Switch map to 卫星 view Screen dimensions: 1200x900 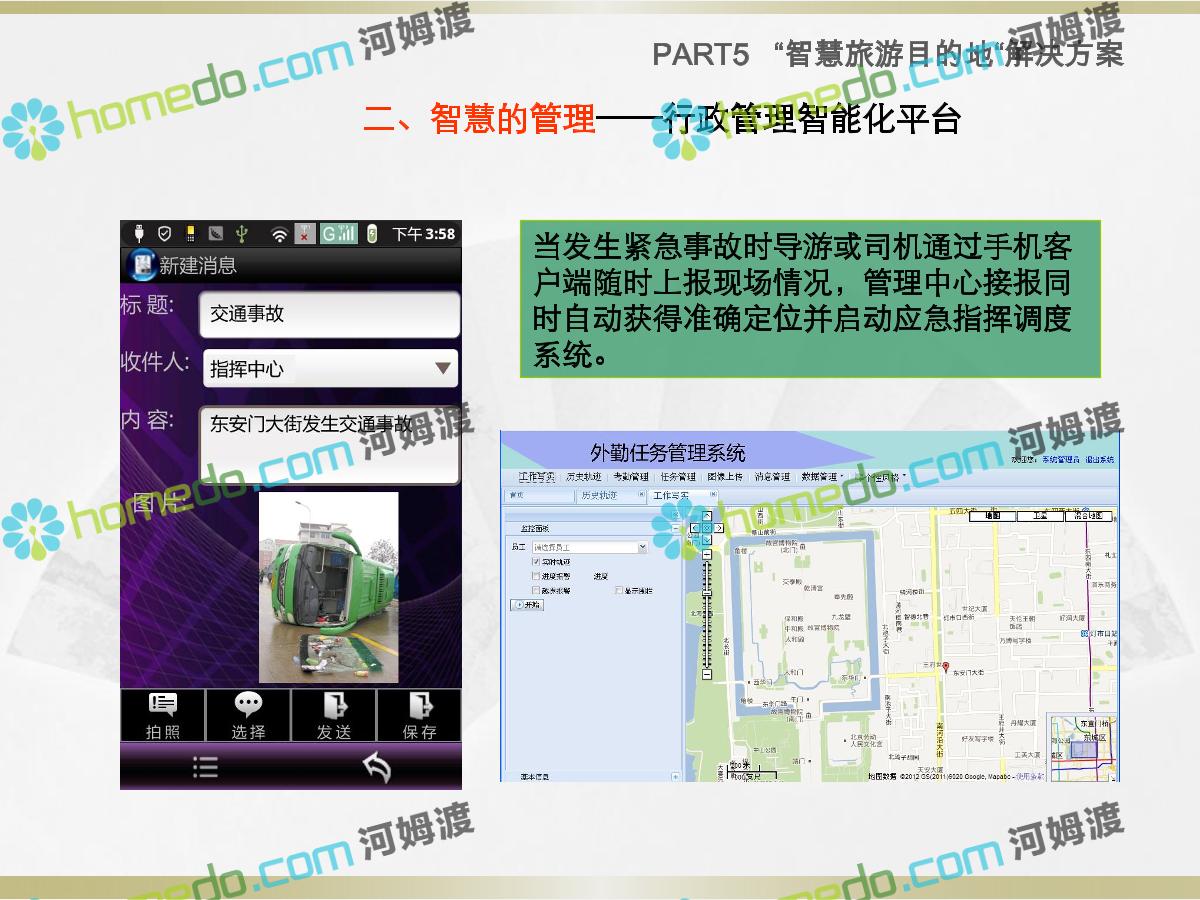[x=1040, y=516]
